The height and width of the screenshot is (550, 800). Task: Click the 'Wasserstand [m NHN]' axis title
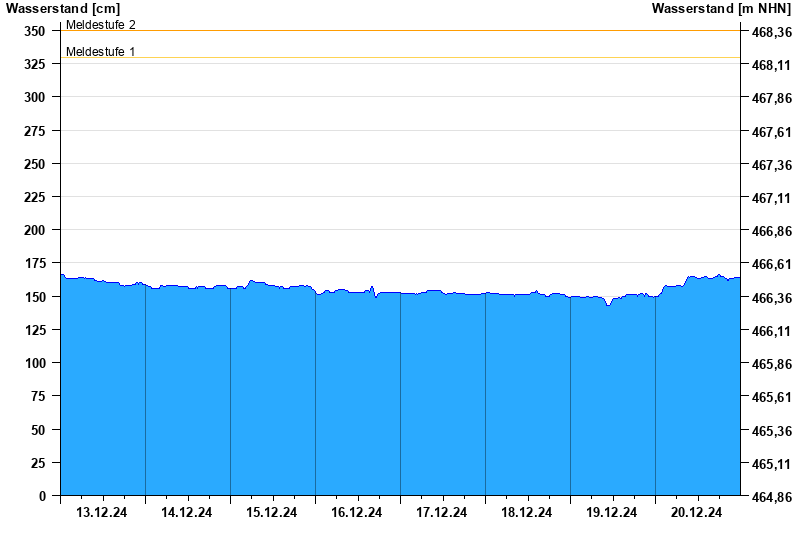pyautogui.click(x=721, y=9)
